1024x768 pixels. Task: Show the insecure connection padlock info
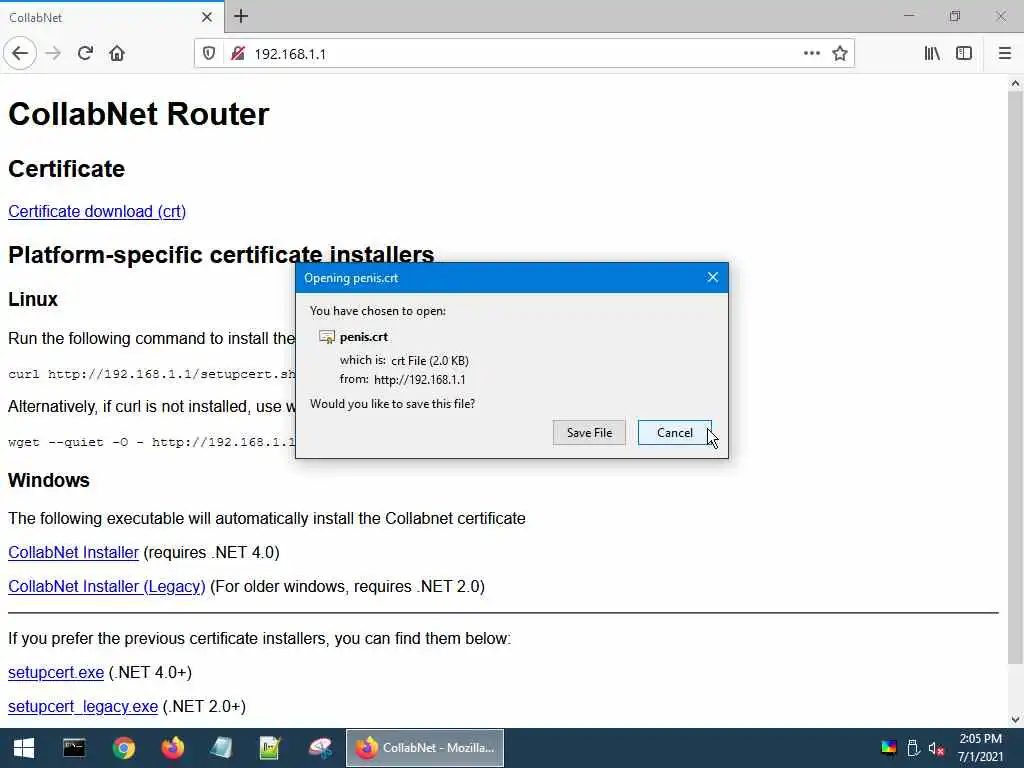(238, 54)
